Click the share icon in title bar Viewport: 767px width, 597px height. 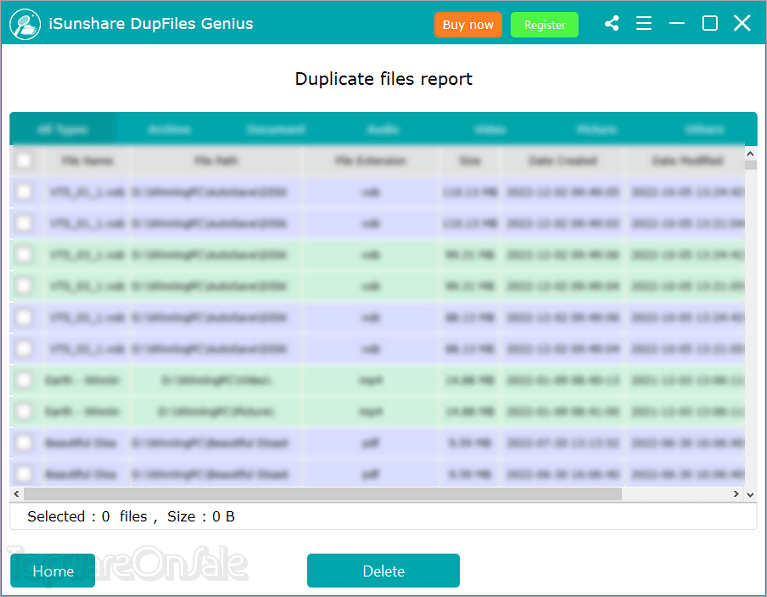point(612,23)
